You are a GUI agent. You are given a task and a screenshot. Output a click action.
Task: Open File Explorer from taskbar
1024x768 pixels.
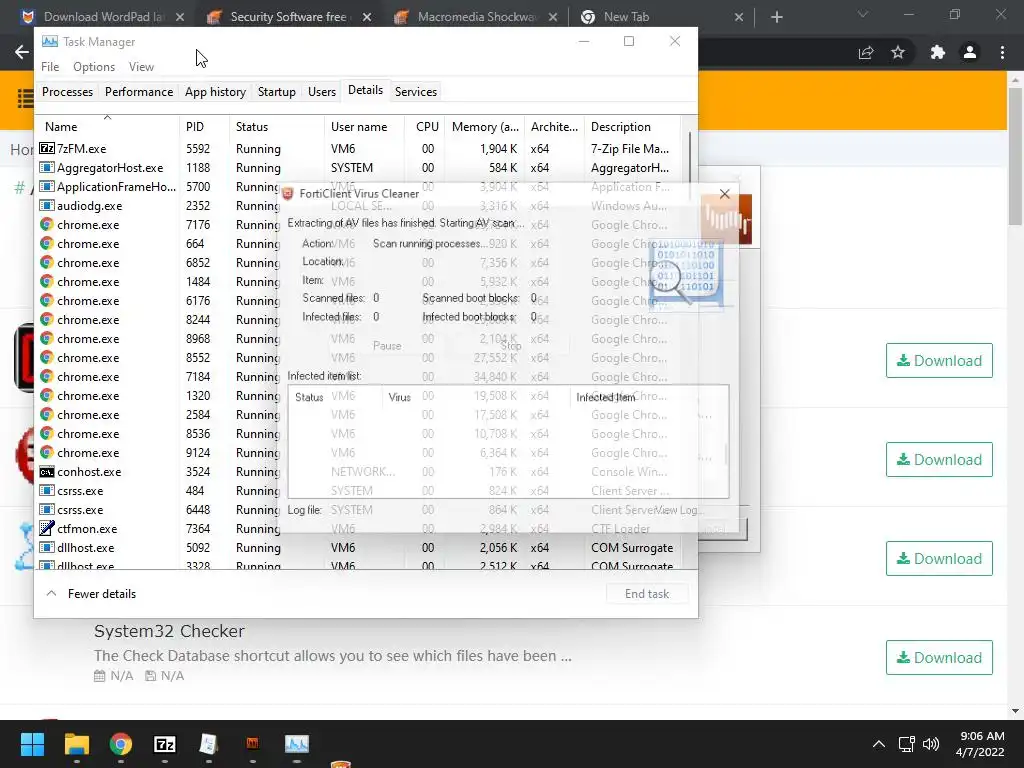click(x=76, y=744)
